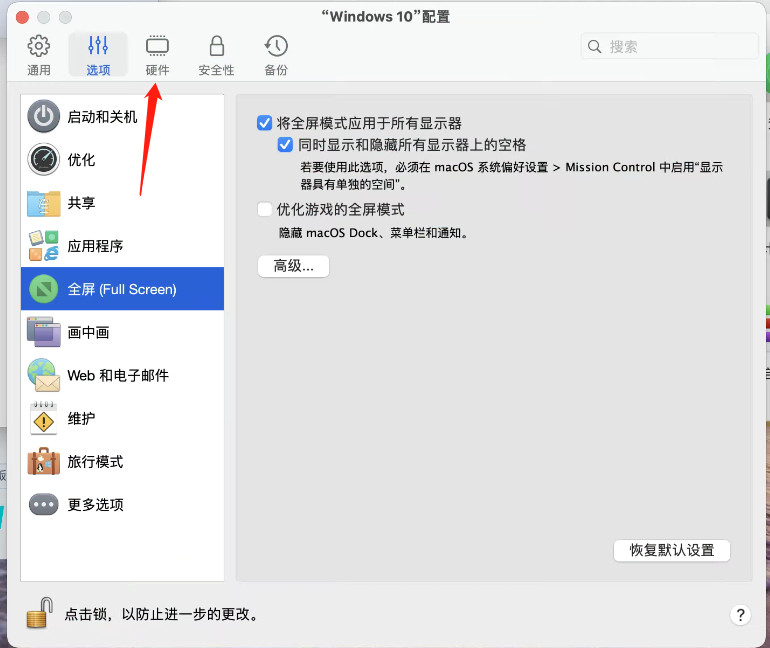Click the 画中画 windows icon
Screen dimensions: 770x648
point(44,332)
